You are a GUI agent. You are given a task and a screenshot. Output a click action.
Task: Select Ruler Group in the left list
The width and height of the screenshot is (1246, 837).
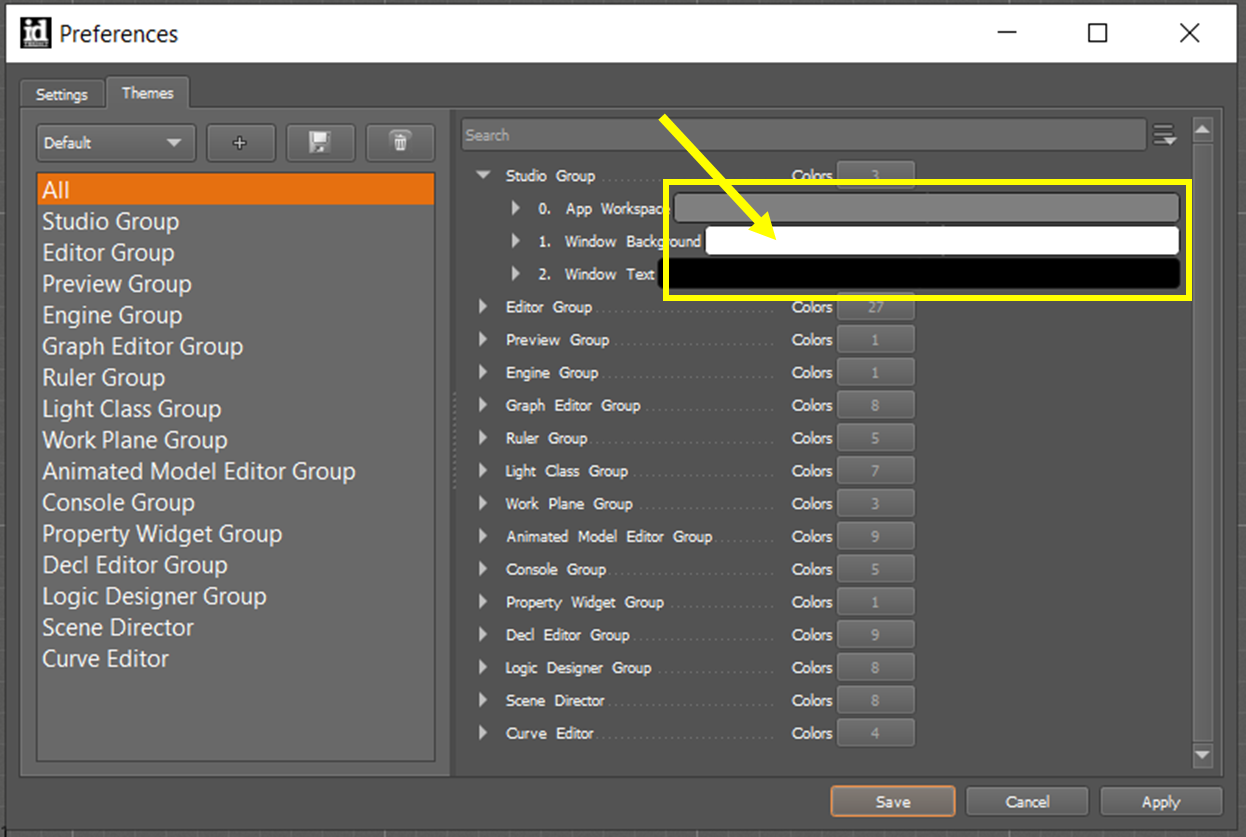(236, 378)
